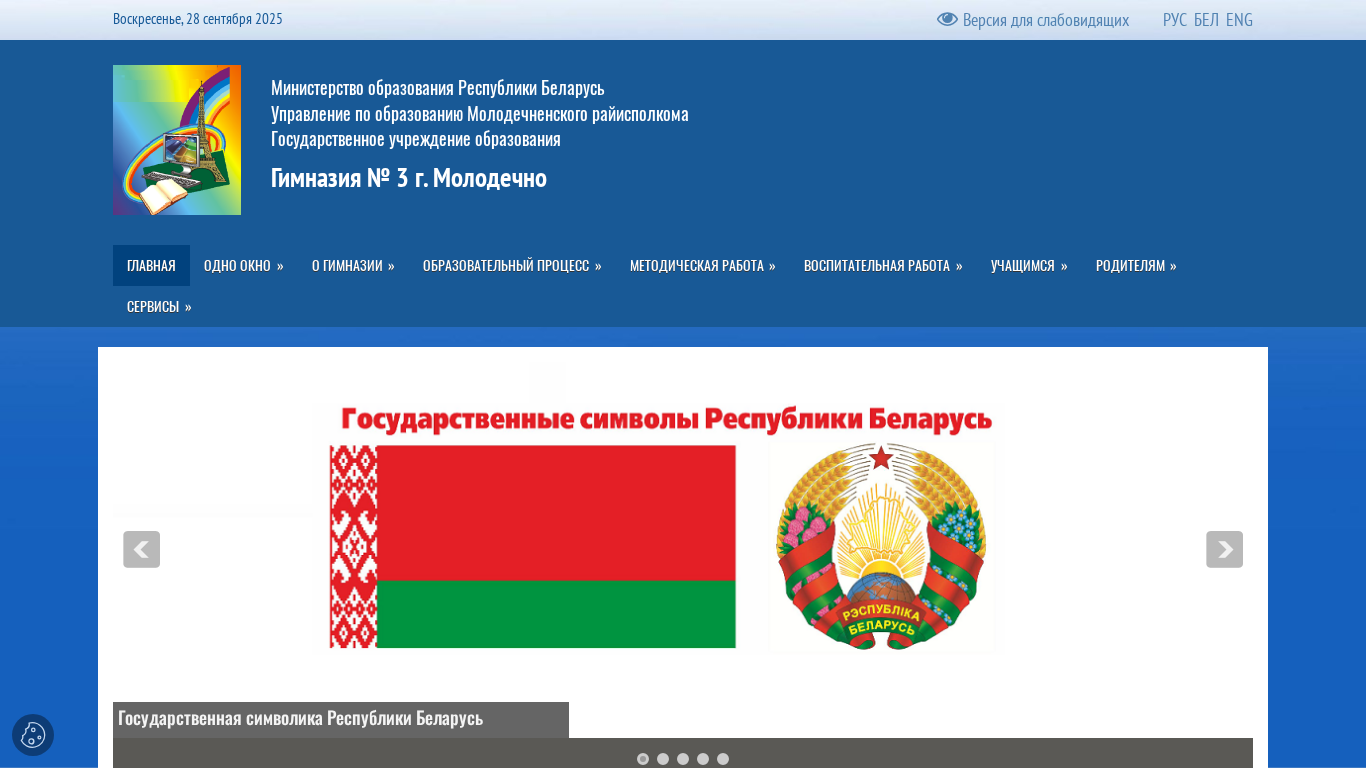1366x768 pixels.
Task: Expand the ВОСПИТАТЕЛЬНАЯ РАБОТА menu
Action: pos(883,266)
